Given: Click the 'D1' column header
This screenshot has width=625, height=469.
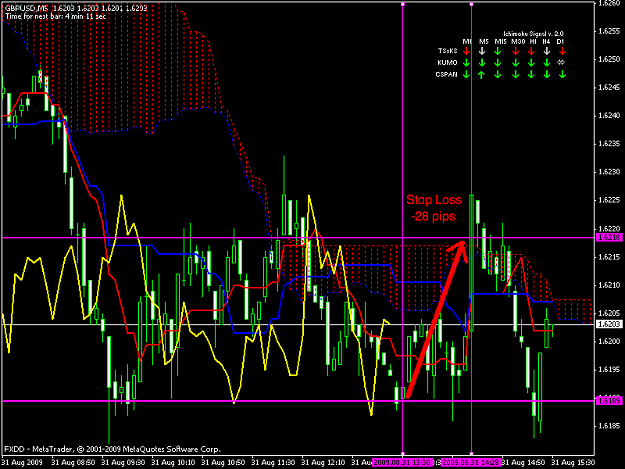Looking at the screenshot, I should click(560, 41).
